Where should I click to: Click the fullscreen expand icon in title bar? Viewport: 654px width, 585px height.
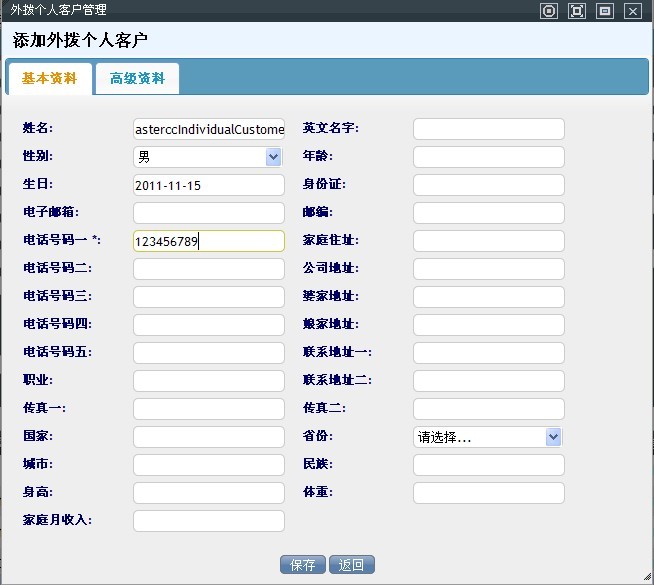pyautogui.click(x=576, y=11)
